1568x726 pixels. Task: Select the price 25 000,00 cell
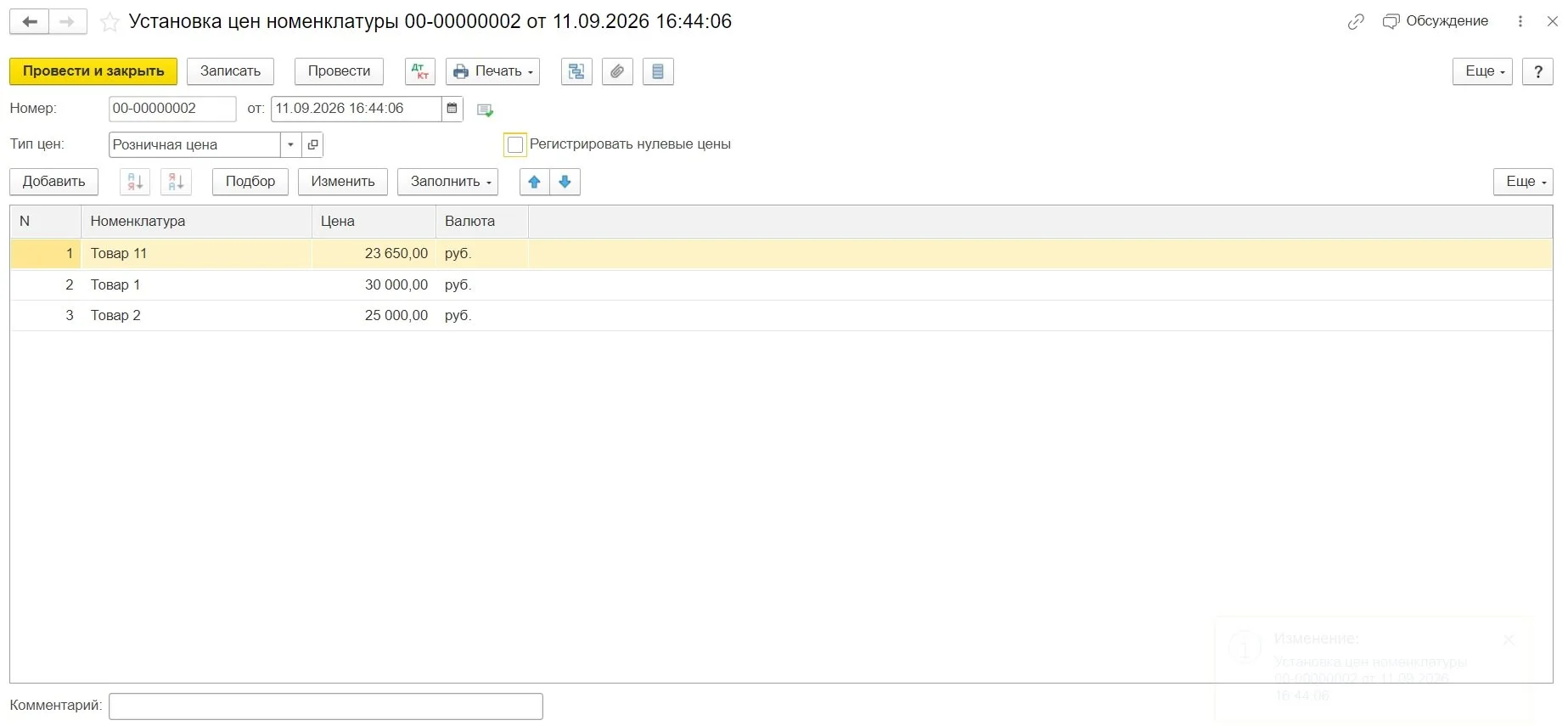374,316
